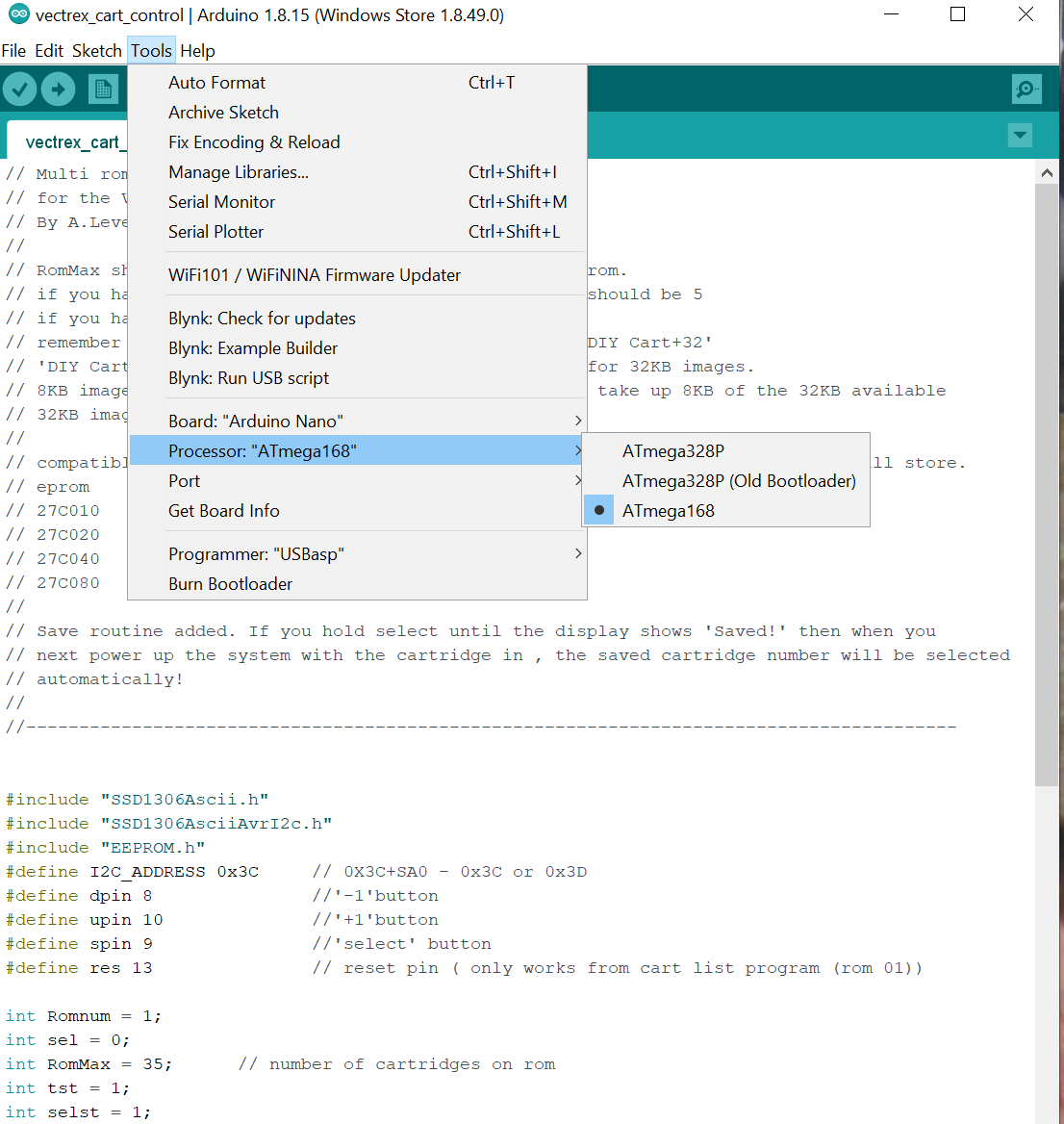Viewport: 1064px width, 1124px height.
Task: Click the int tst = 1; line
Action: pos(67,1088)
